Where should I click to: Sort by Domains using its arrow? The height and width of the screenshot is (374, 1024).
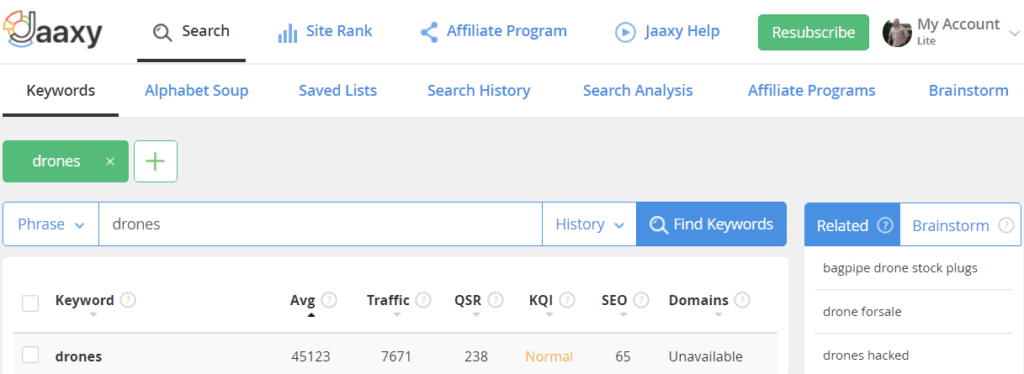click(x=718, y=315)
